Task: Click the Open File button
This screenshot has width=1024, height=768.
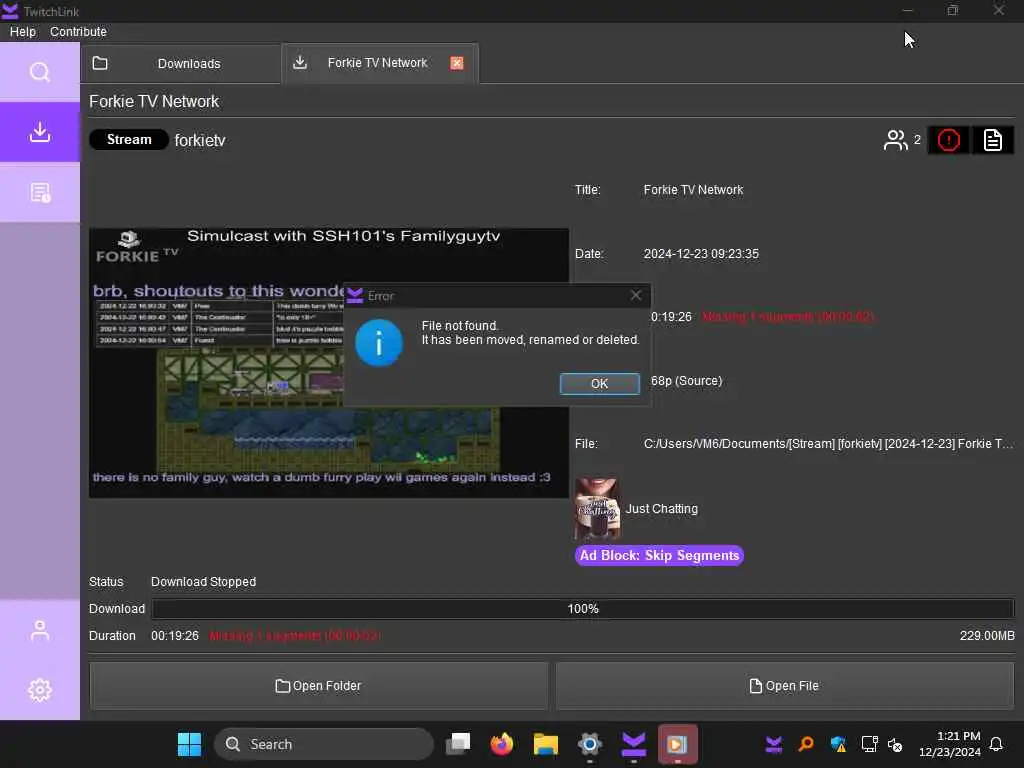Action: click(x=784, y=686)
